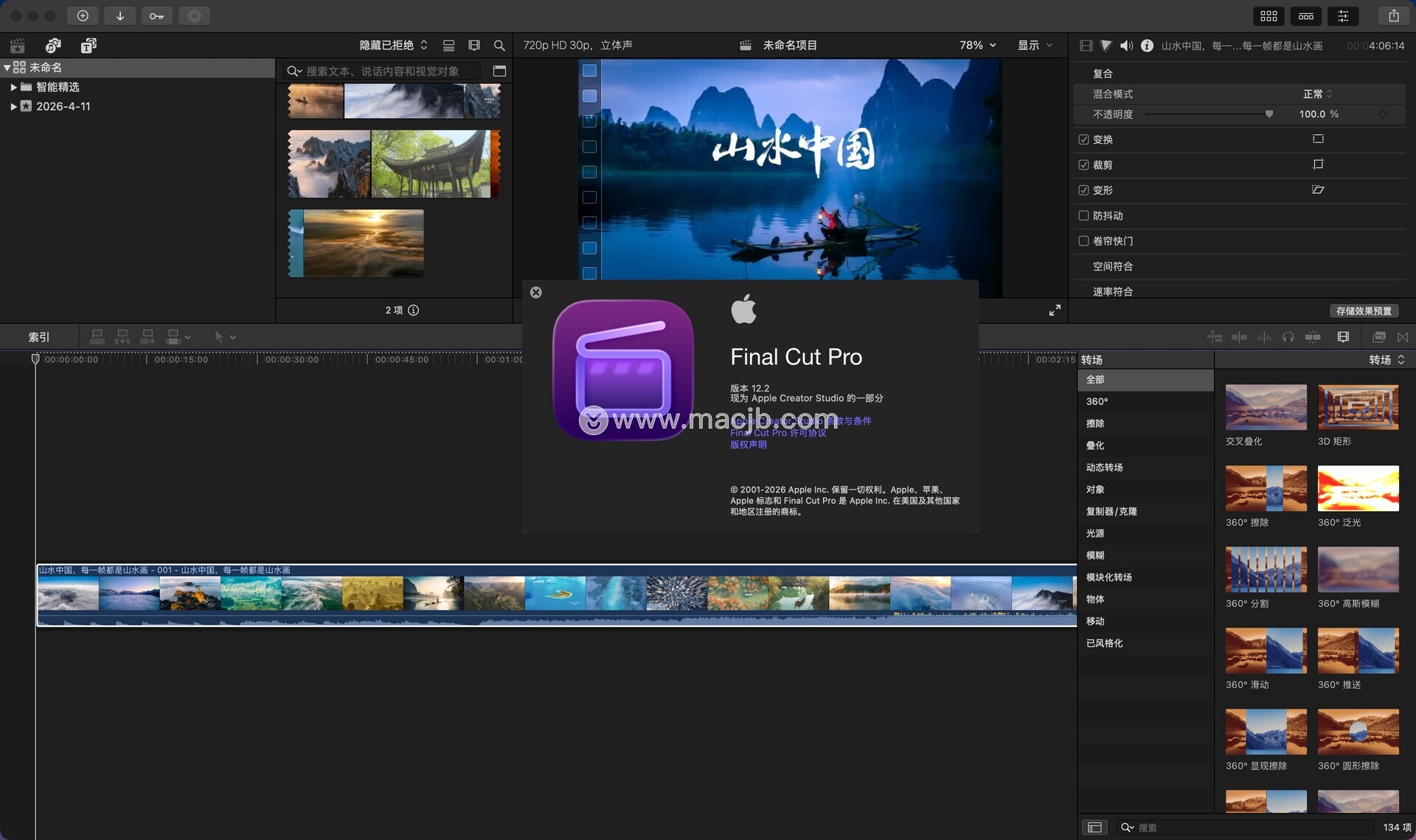
Task: Enable the 卷帘快门 checkbox
Action: pos(1083,240)
